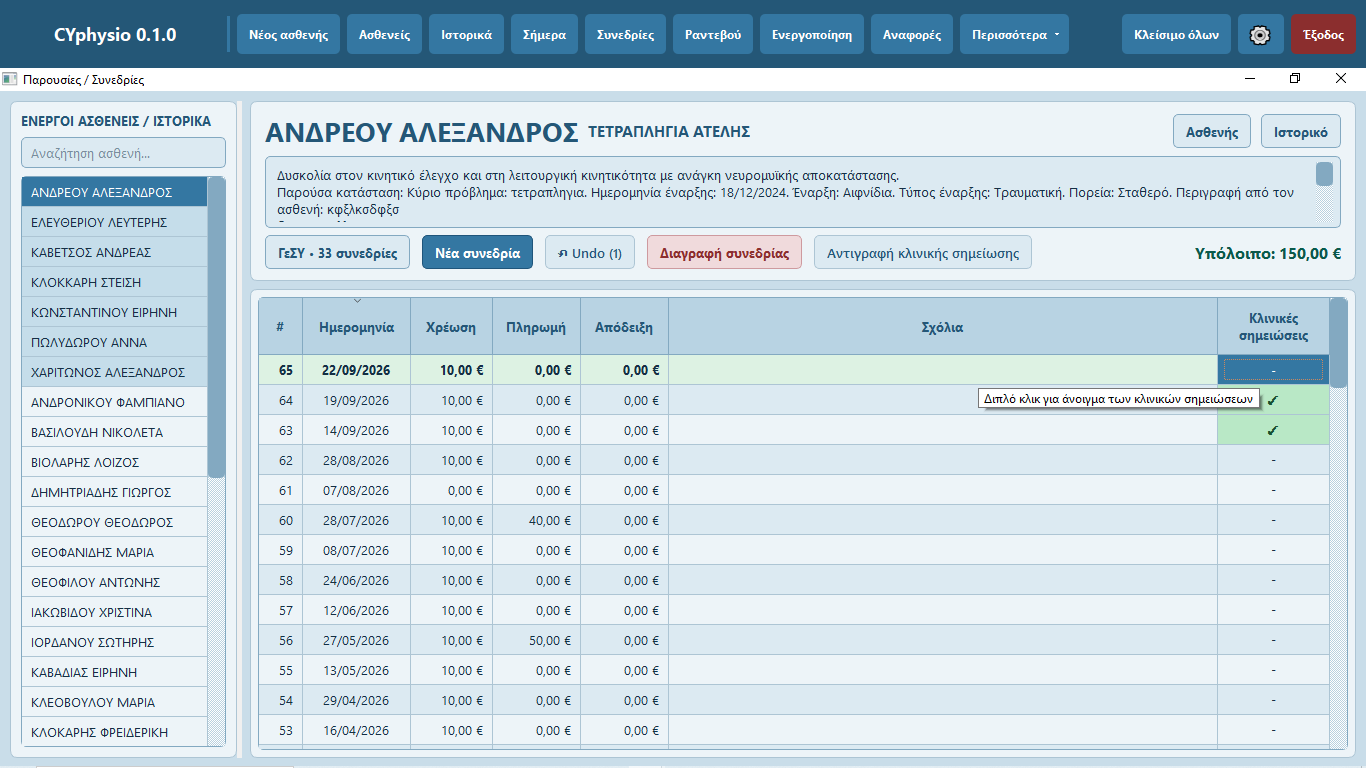This screenshot has width=1366, height=768.
Task: Click the Σχόλια column header
Action: point(942,327)
